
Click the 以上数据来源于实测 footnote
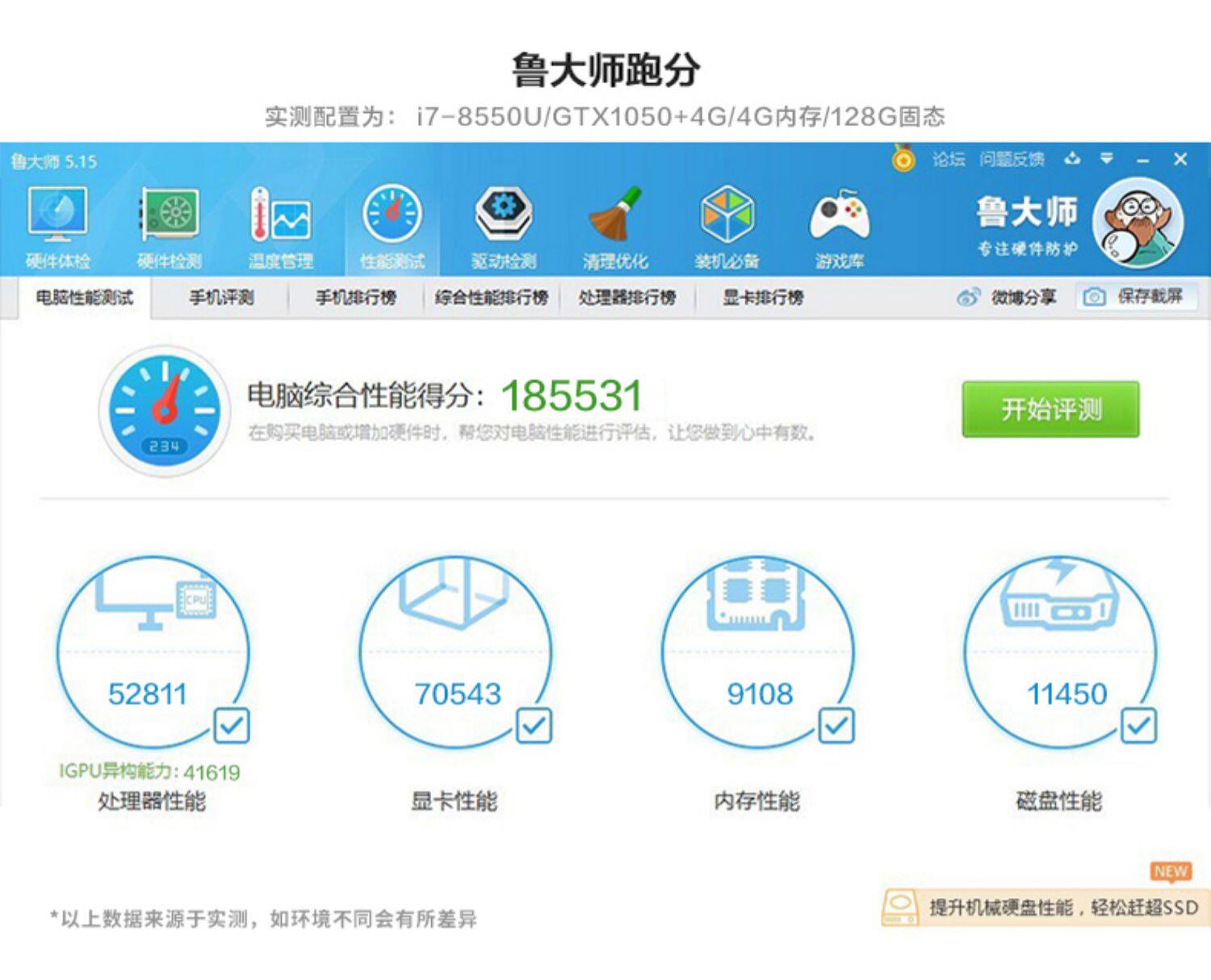(263, 919)
